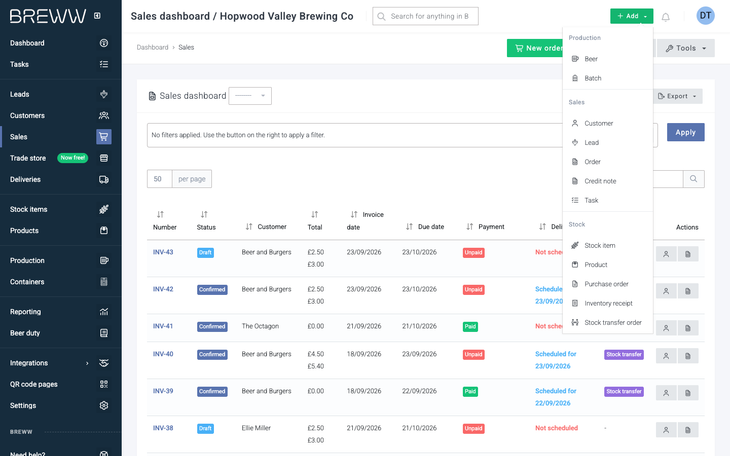Sort table by Invoice date column

click(x=365, y=221)
